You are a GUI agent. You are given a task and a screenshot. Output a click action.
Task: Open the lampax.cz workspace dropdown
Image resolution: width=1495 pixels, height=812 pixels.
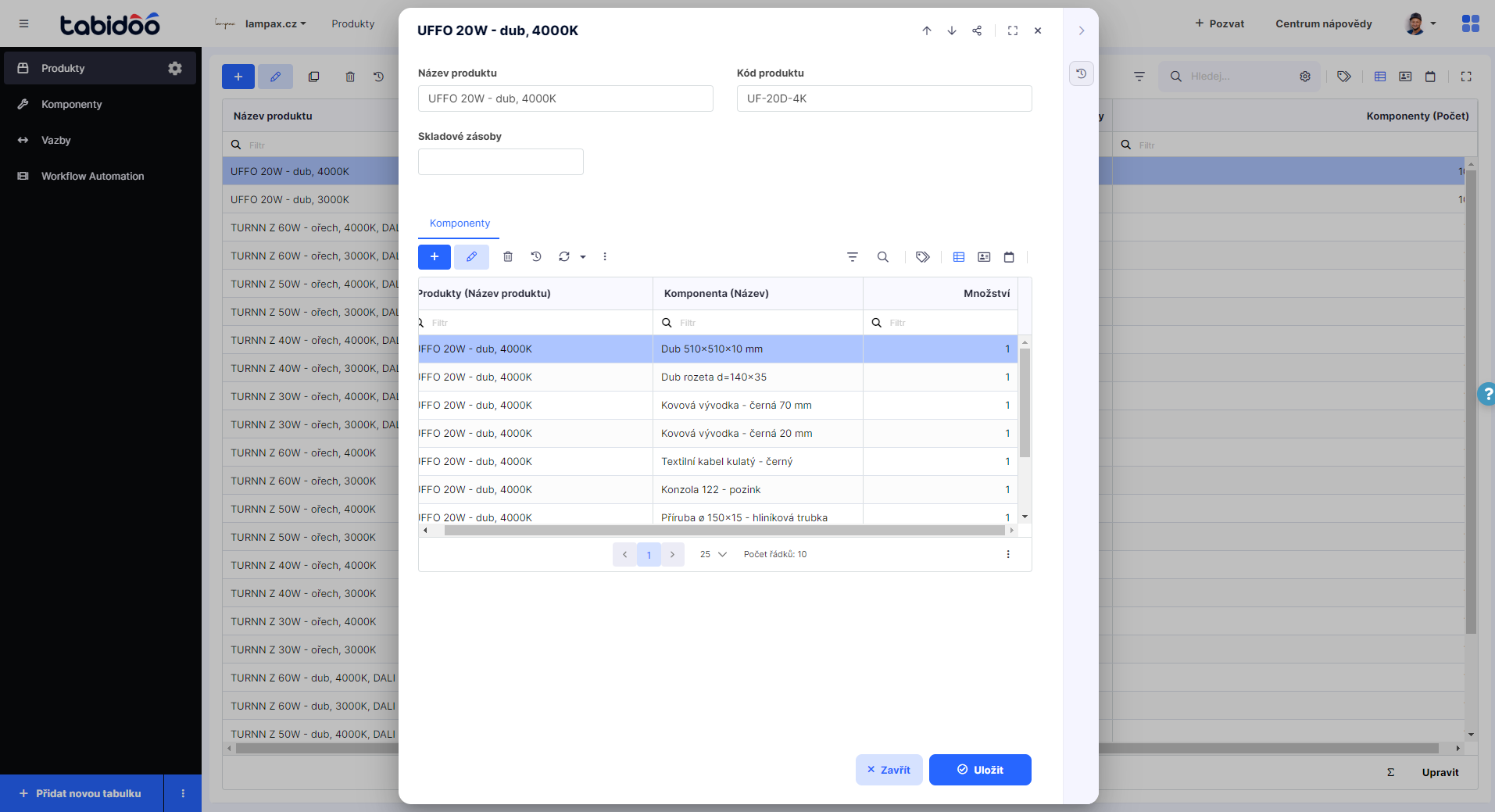[275, 23]
